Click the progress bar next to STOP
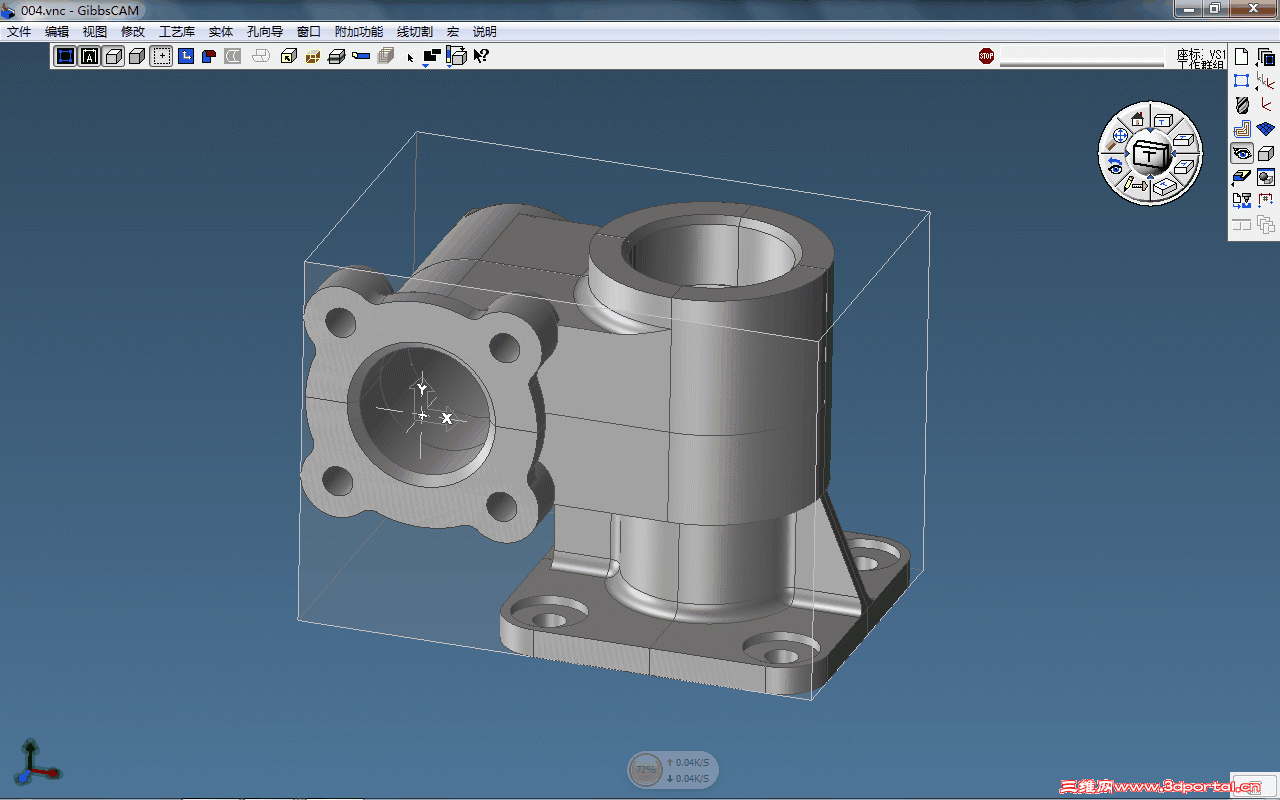The width and height of the screenshot is (1280, 800). tap(1082, 57)
